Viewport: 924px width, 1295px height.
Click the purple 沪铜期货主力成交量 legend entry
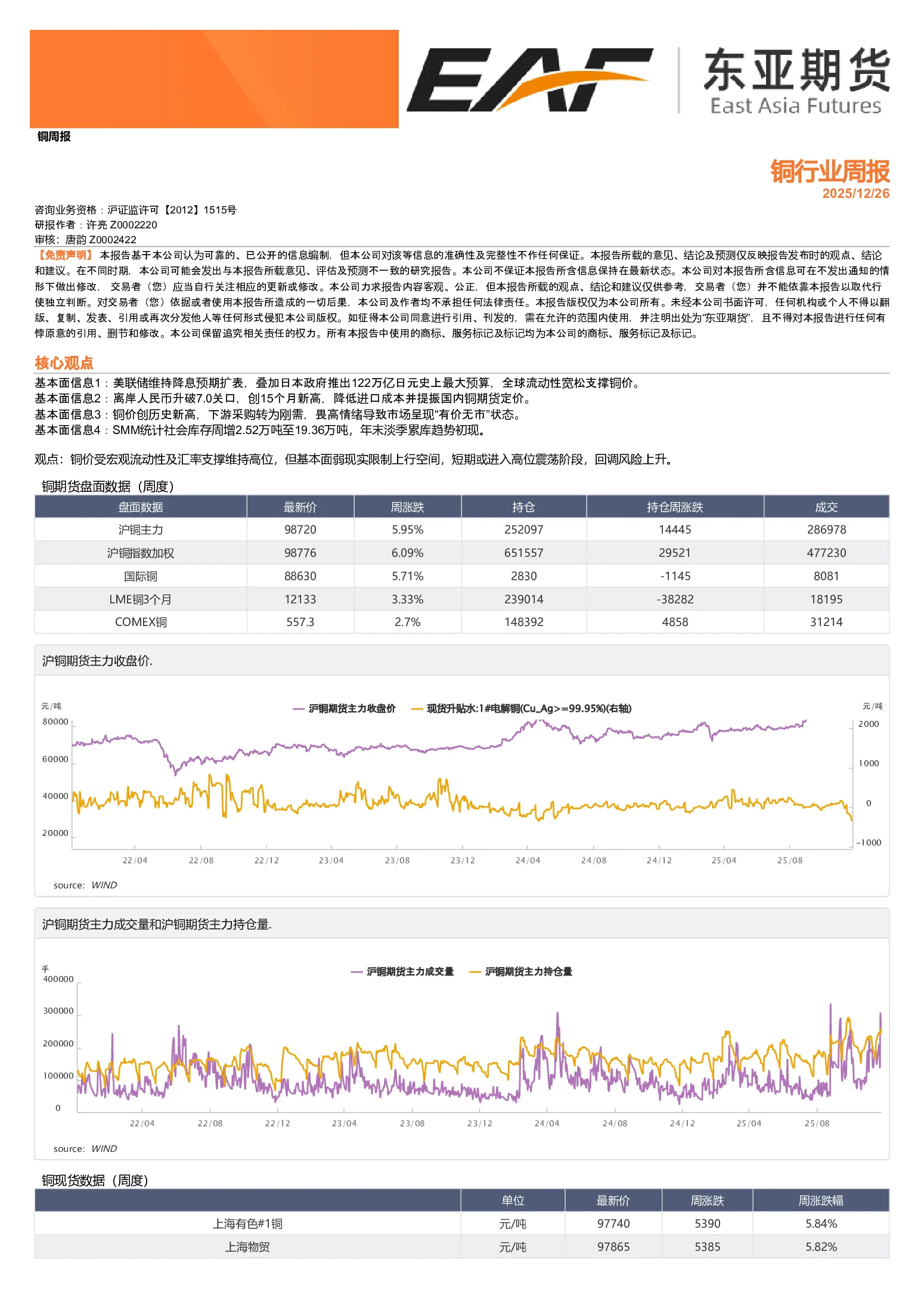(x=403, y=971)
